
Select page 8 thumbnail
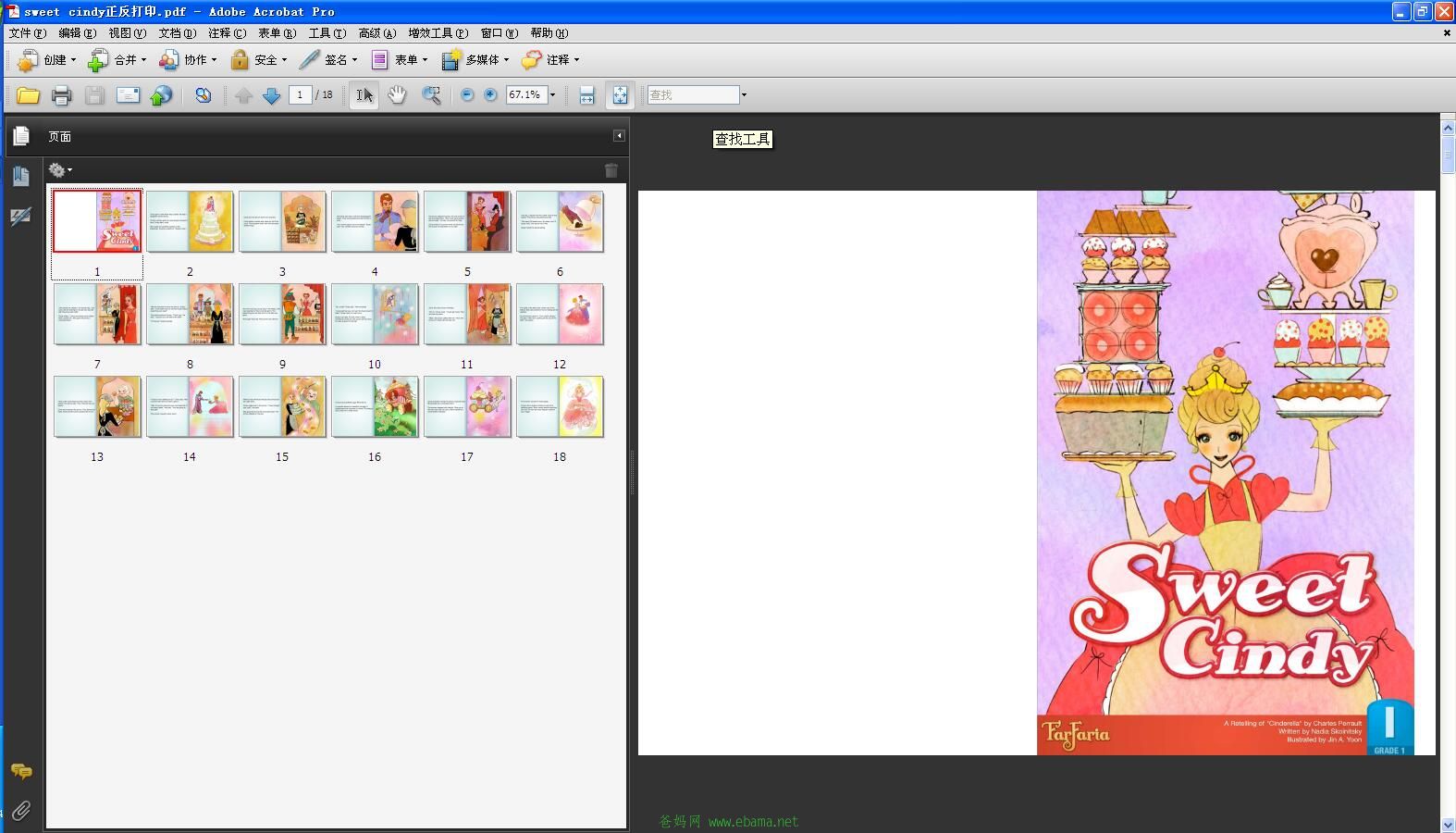pyautogui.click(x=190, y=314)
